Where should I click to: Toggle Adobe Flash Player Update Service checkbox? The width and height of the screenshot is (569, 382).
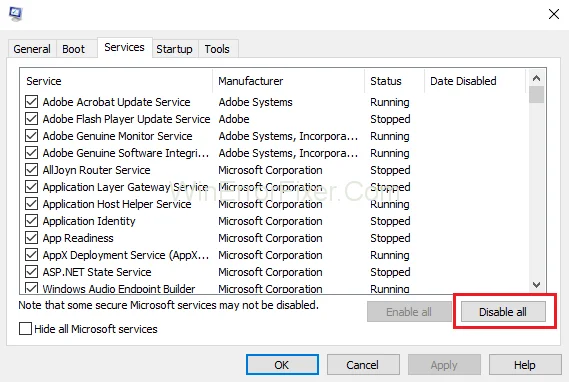pos(32,119)
